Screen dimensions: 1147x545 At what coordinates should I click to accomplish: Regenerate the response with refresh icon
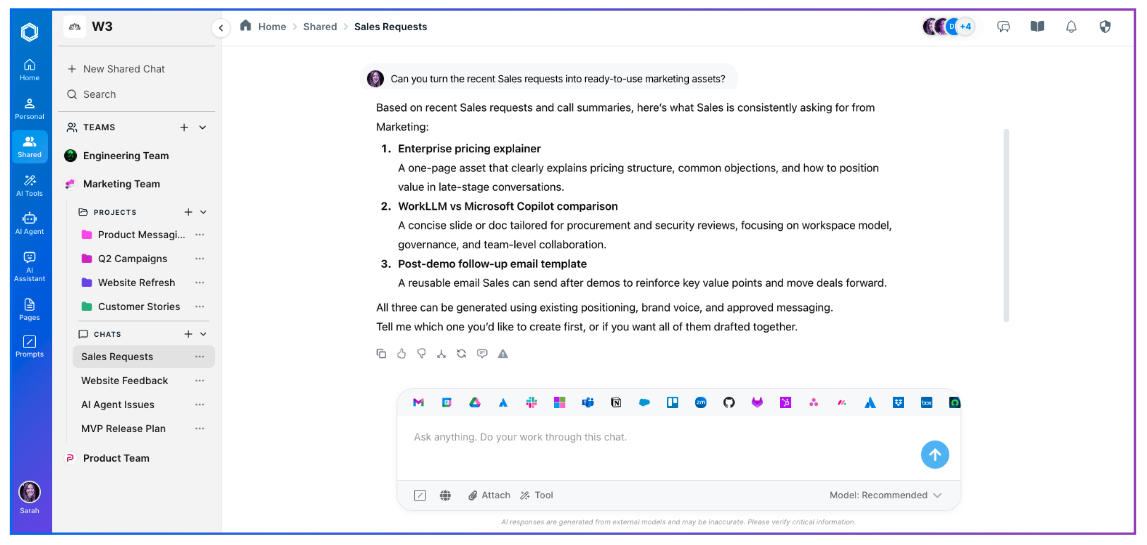pos(461,353)
